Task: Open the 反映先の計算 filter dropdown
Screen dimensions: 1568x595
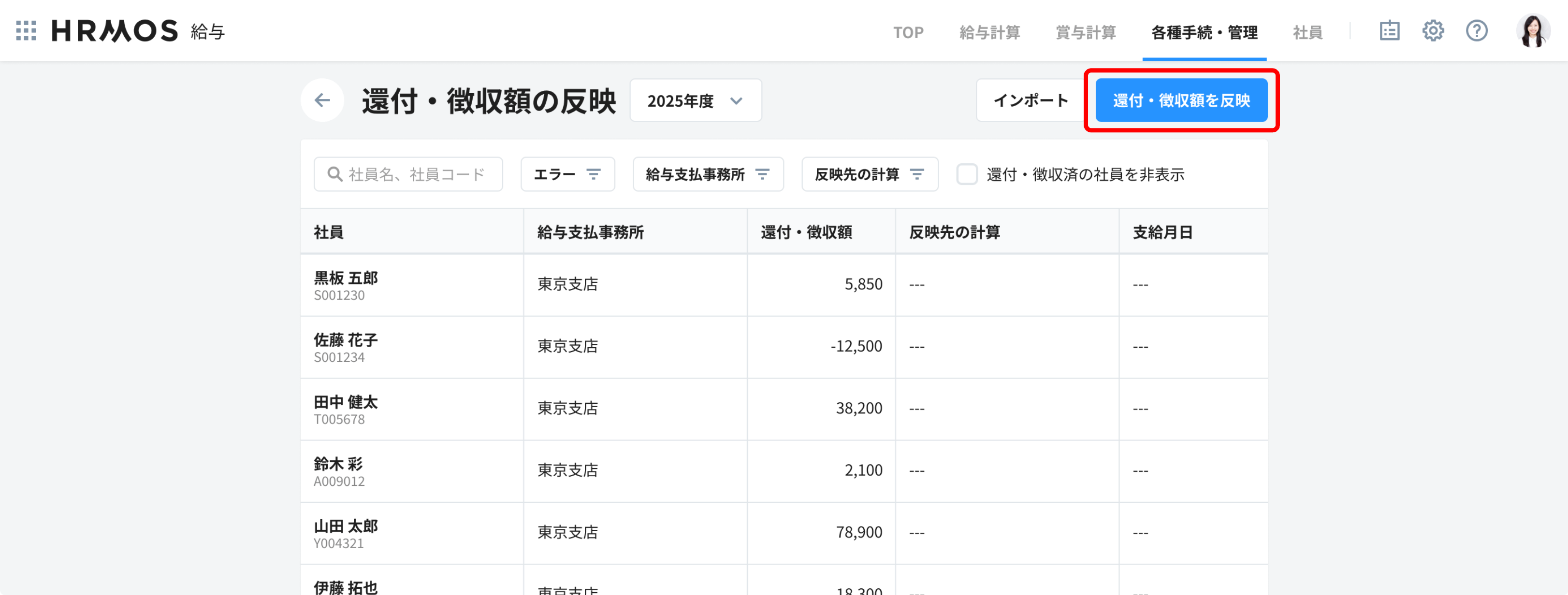Action: point(869,175)
